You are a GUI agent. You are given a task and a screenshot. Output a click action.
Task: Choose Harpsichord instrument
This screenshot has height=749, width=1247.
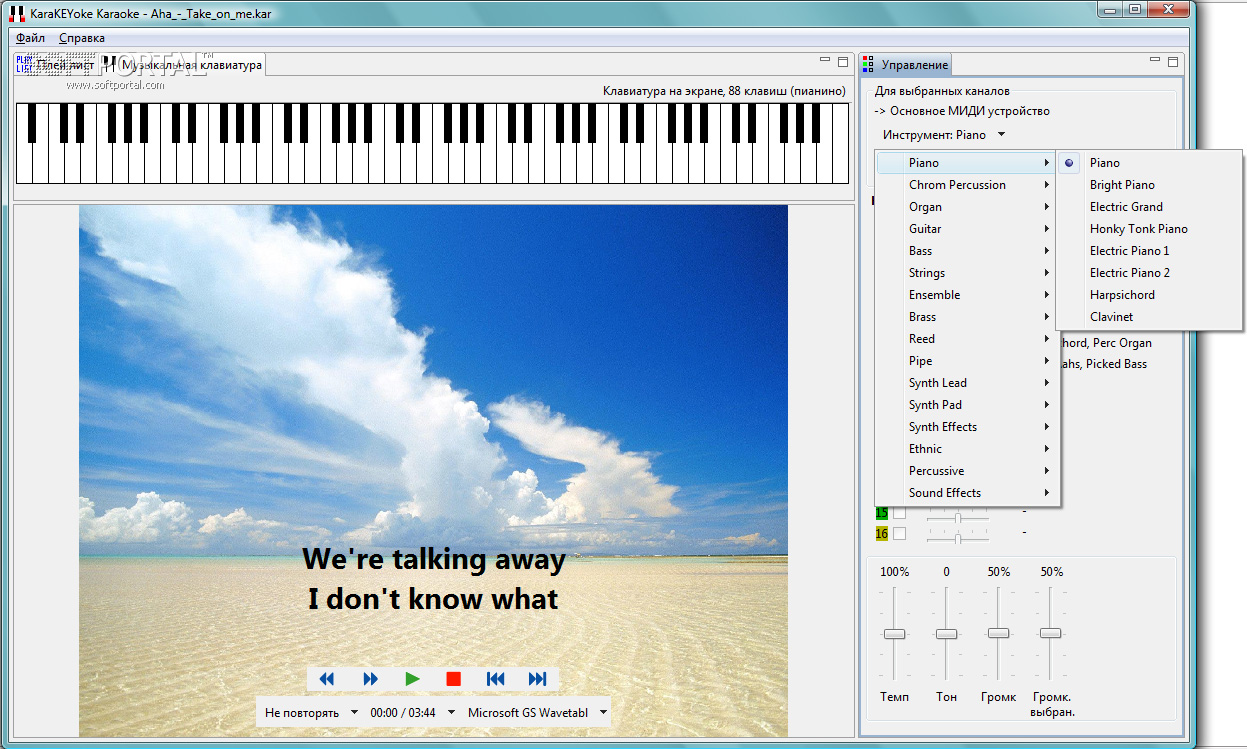(1148, 295)
